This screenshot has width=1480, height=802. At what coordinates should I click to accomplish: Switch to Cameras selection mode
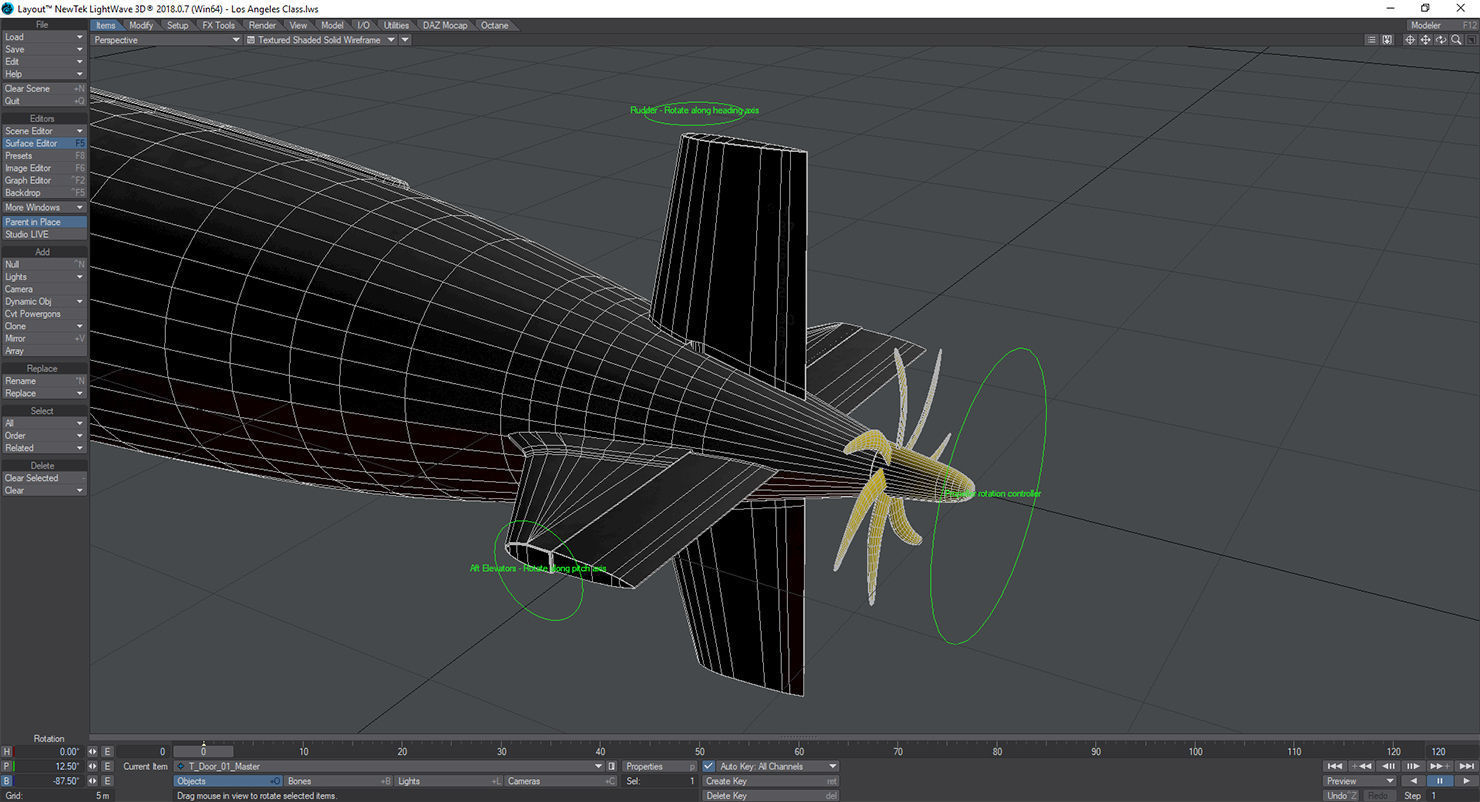click(559, 782)
